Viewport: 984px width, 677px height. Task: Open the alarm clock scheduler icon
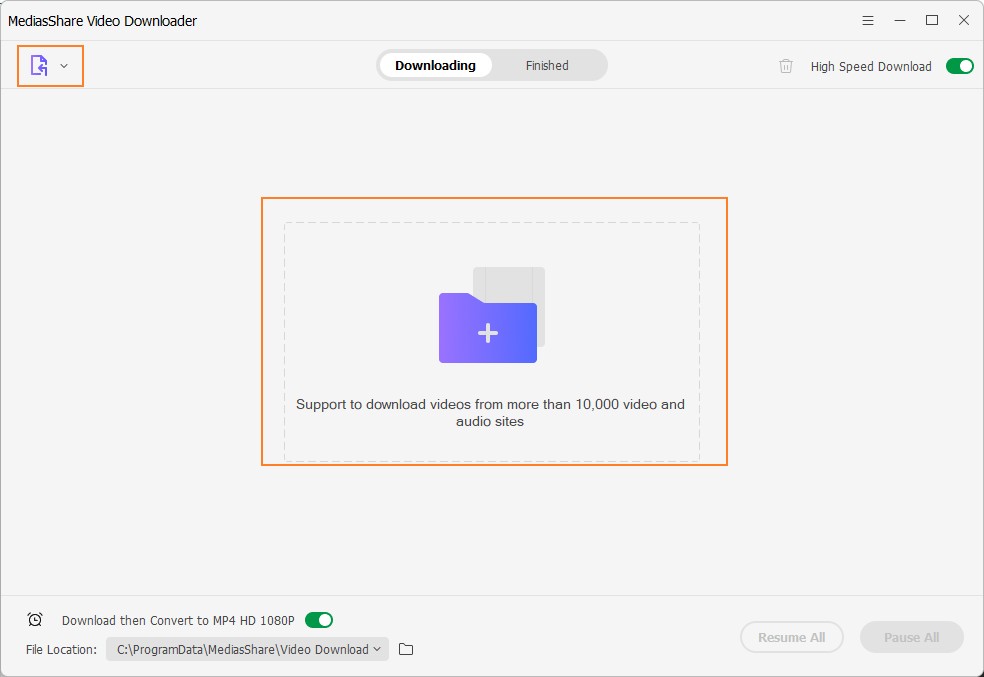click(x=35, y=620)
